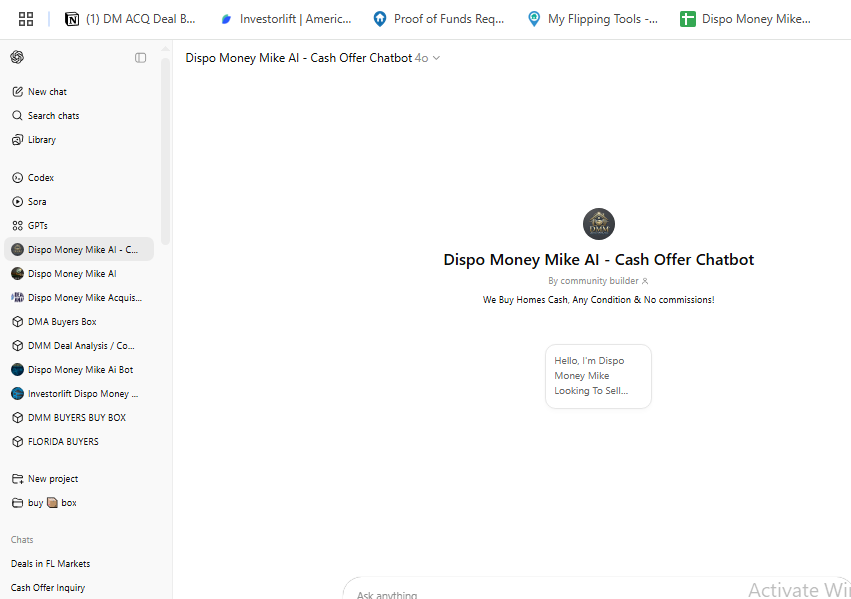Open the Library
The height and width of the screenshot is (599, 851).
(x=79, y=139)
